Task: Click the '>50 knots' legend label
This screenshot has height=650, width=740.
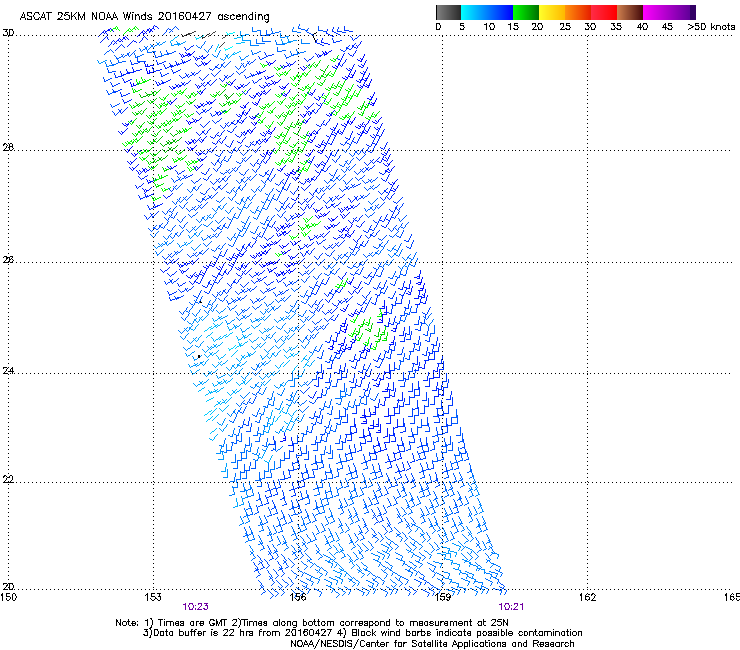Action: click(x=711, y=27)
